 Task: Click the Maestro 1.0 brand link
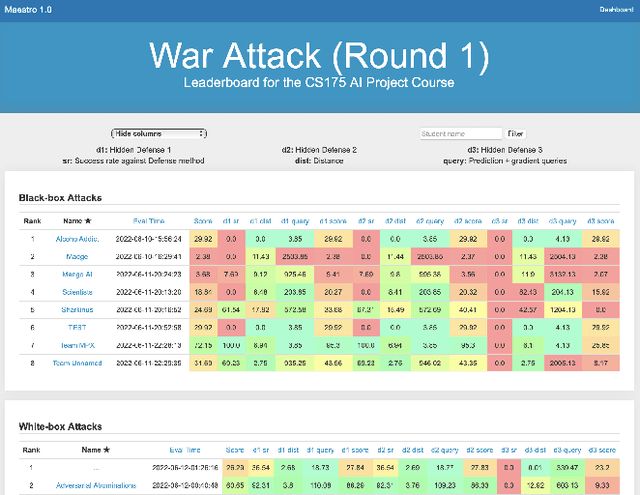point(27,8)
